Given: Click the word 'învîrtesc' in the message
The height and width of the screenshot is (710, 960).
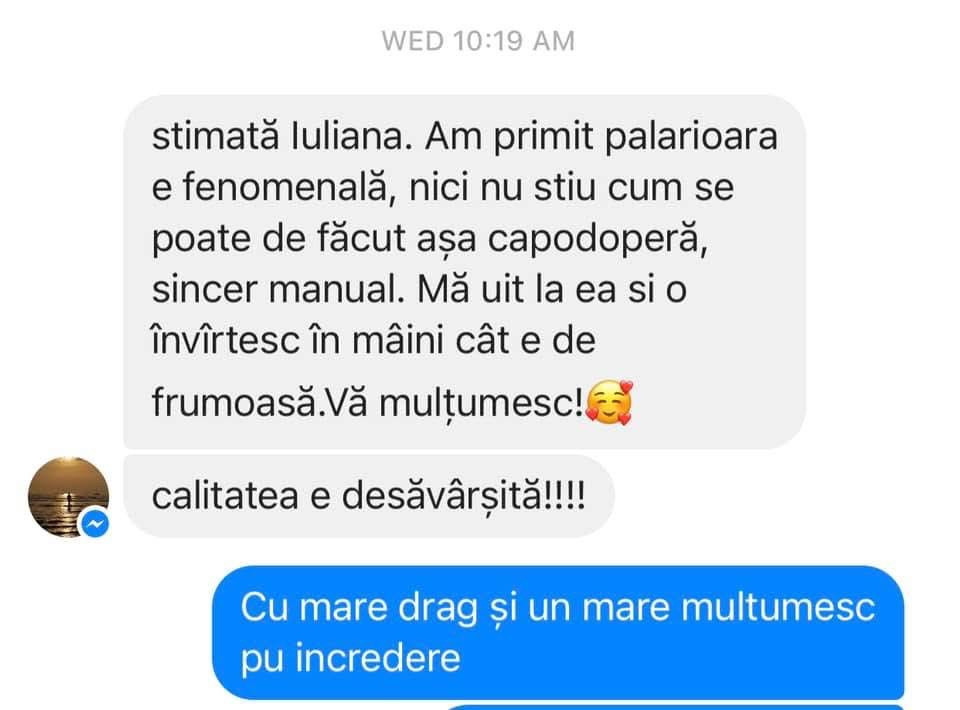Looking at the screenshot, I should pyautogui.click(x=225, y=340).
